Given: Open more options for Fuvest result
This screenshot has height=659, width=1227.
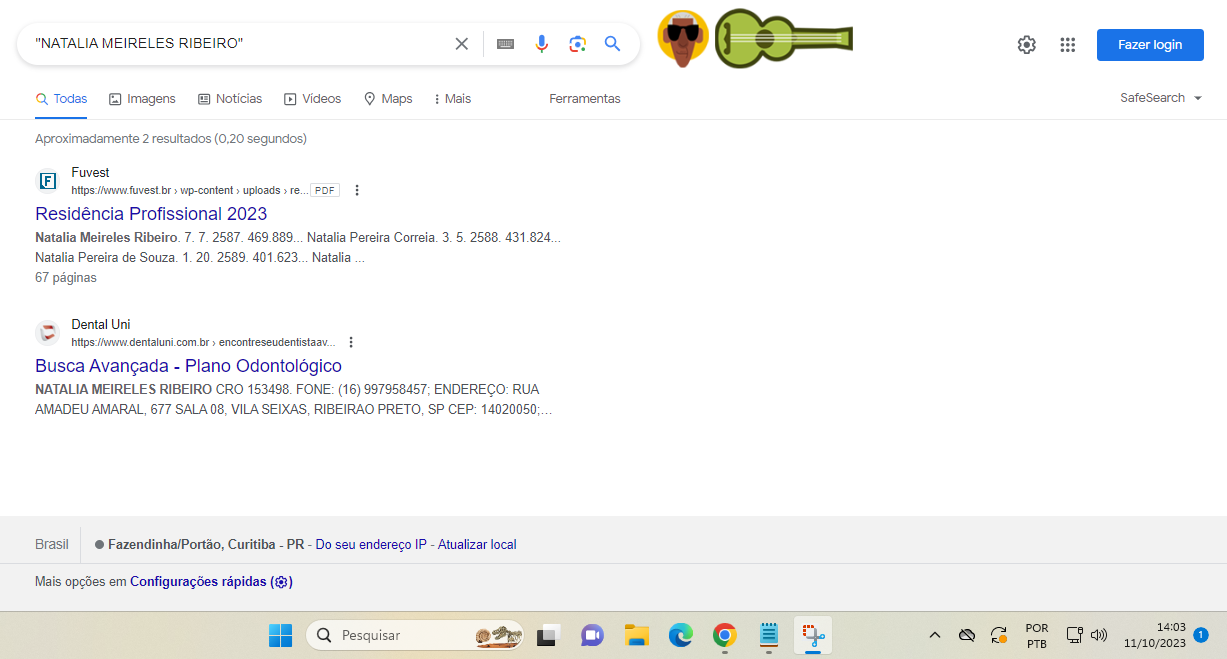Looking at the screenshot, I should 357,190.
